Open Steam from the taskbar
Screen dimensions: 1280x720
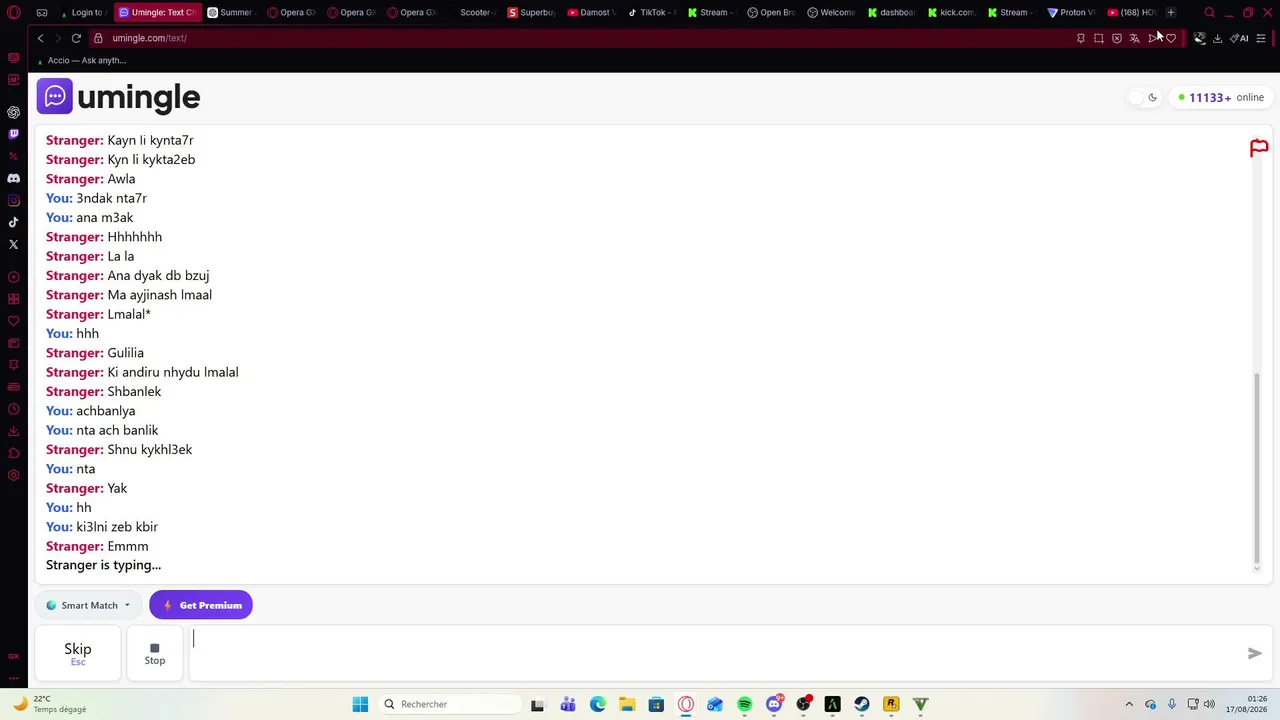862,704
